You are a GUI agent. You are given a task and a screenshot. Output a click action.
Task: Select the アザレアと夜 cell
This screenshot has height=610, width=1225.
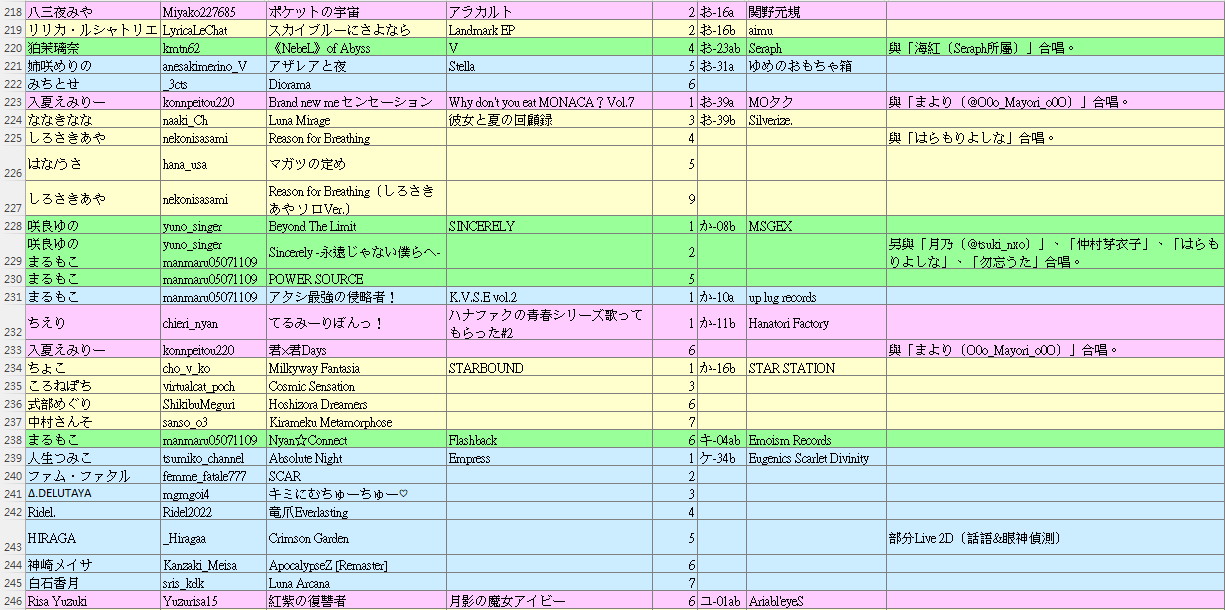355,66
